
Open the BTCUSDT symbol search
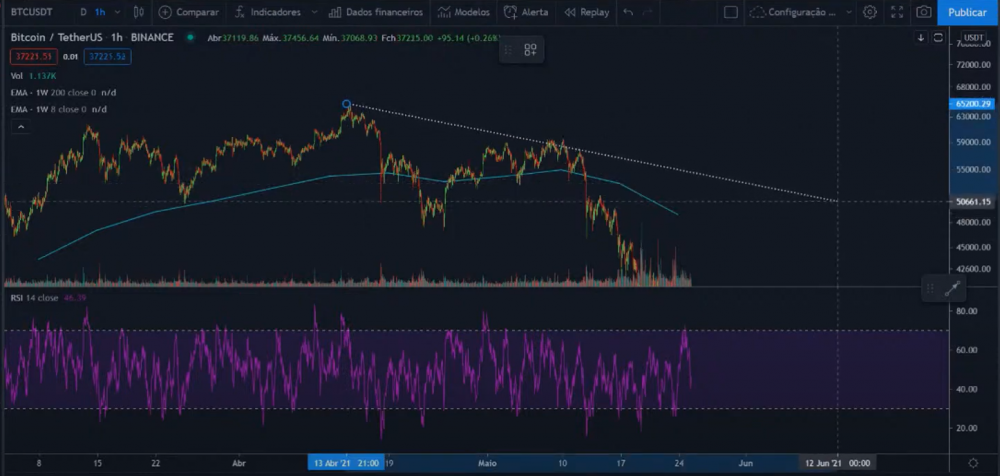(x=32, y=12)
